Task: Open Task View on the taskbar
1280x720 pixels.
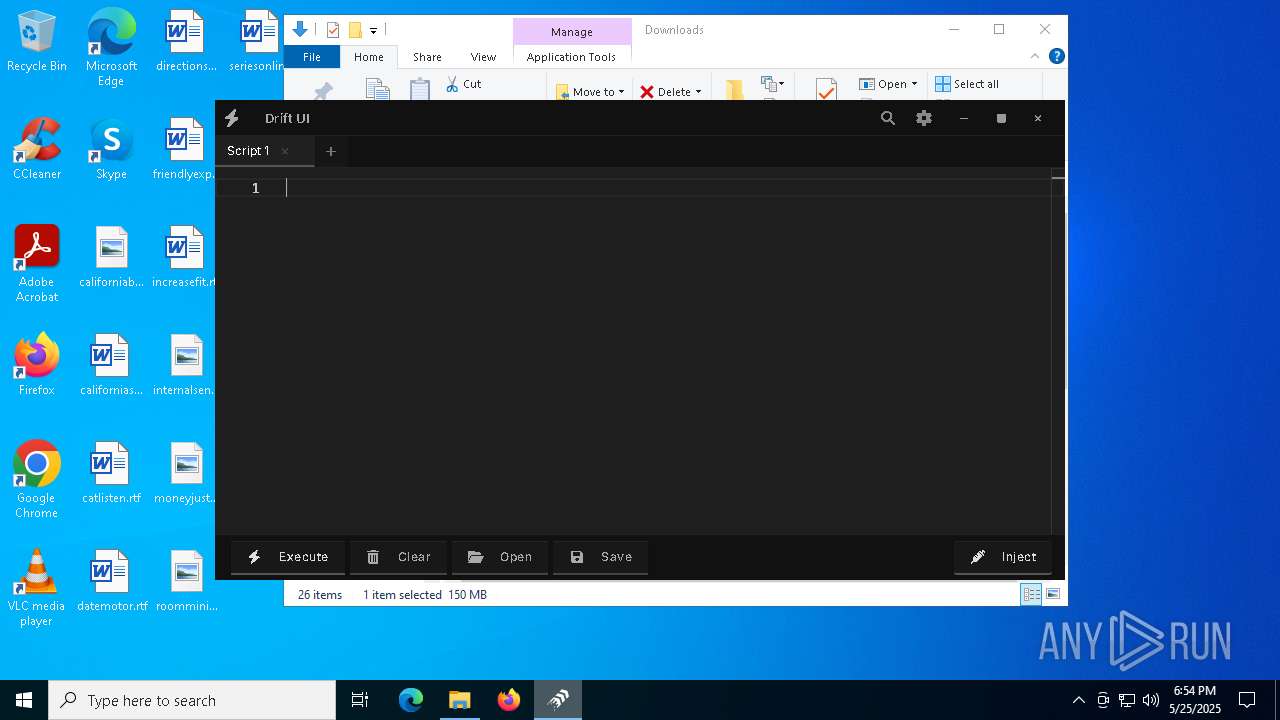Action: point(360,700)
